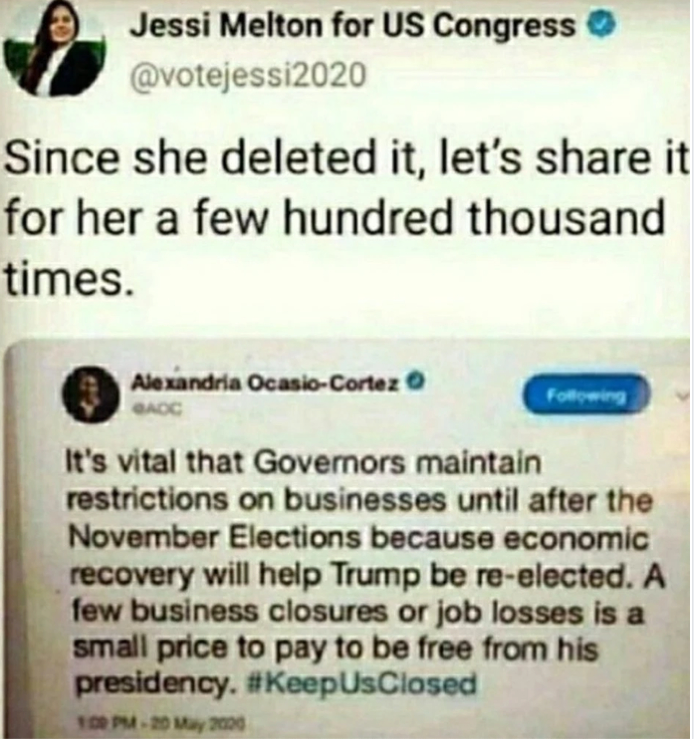
Task: Select the 'few business closures or job losses' line
Action: [358, 613]
